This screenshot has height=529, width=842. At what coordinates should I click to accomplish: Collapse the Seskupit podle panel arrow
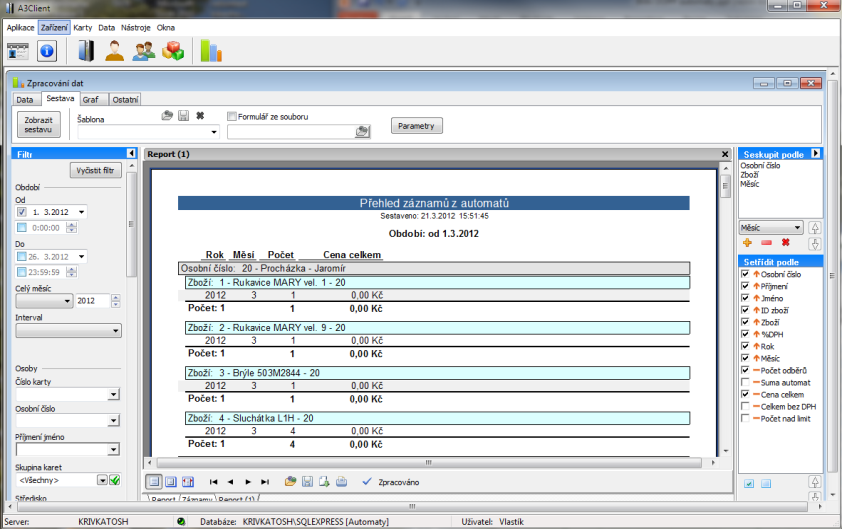click(816, 154)
